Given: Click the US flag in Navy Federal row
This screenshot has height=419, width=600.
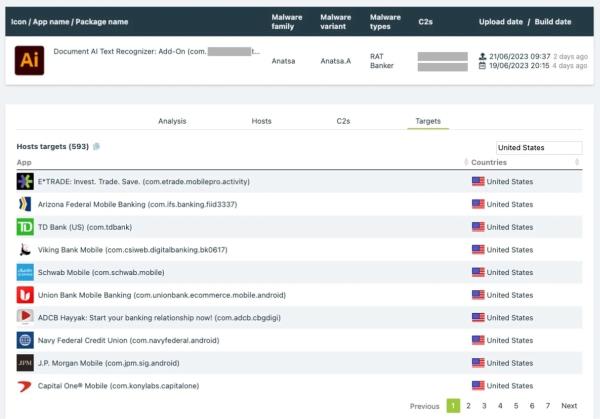Looking at the screenshot, I should [x=478, y=340].
